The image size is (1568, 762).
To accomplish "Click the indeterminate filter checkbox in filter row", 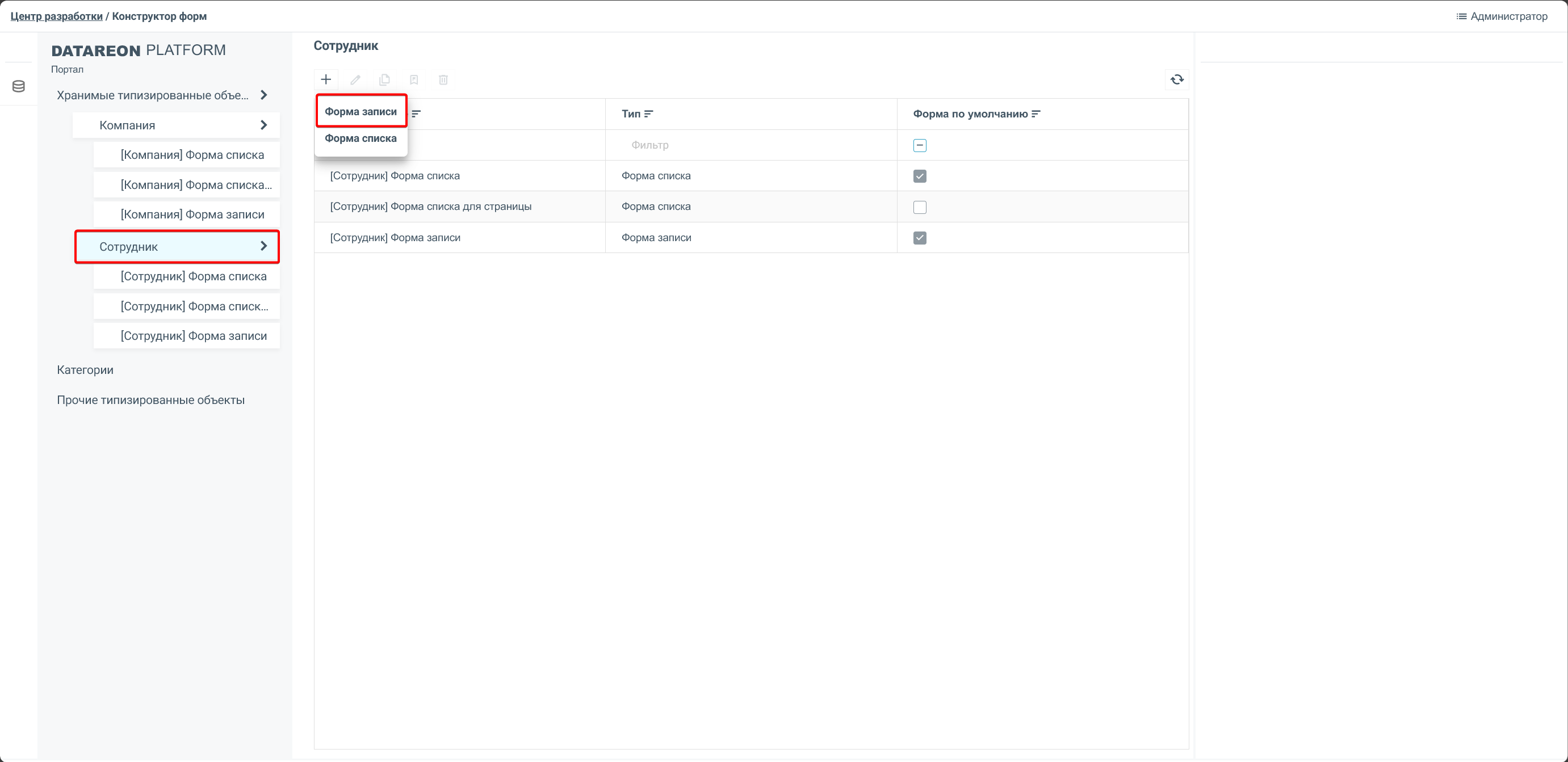I will pyautogui.click(x=920, y=145).
